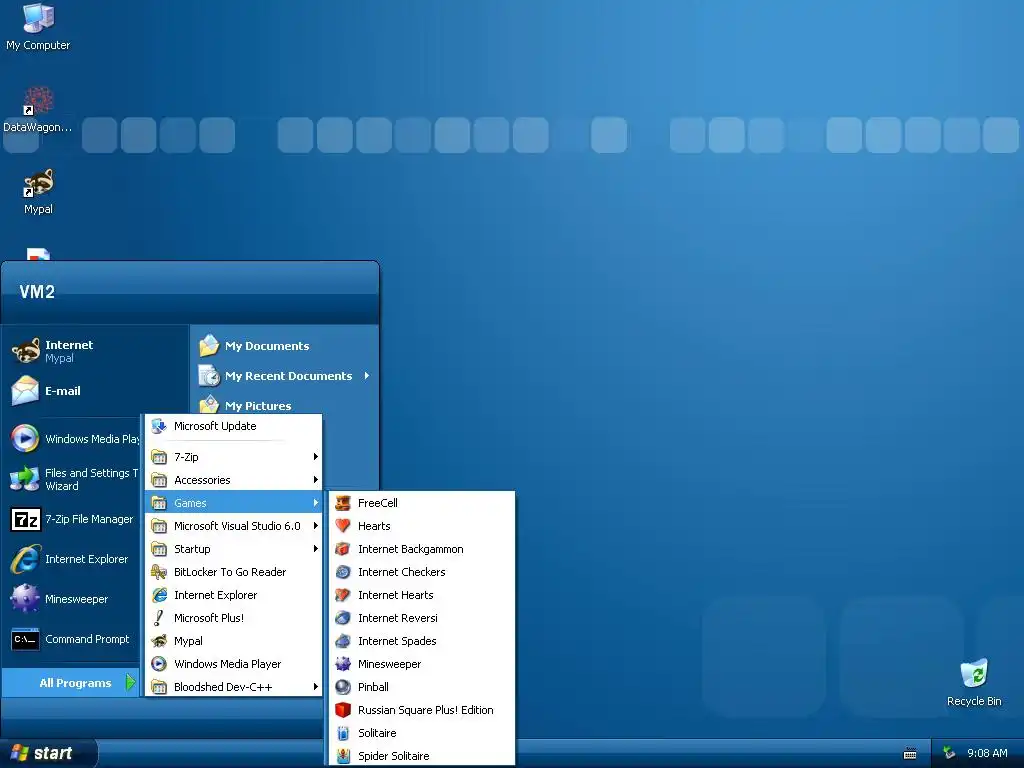Click "Microsoft Update" label
The height and width of the screenshot is (768, 1024).
[x=215, y=426]
